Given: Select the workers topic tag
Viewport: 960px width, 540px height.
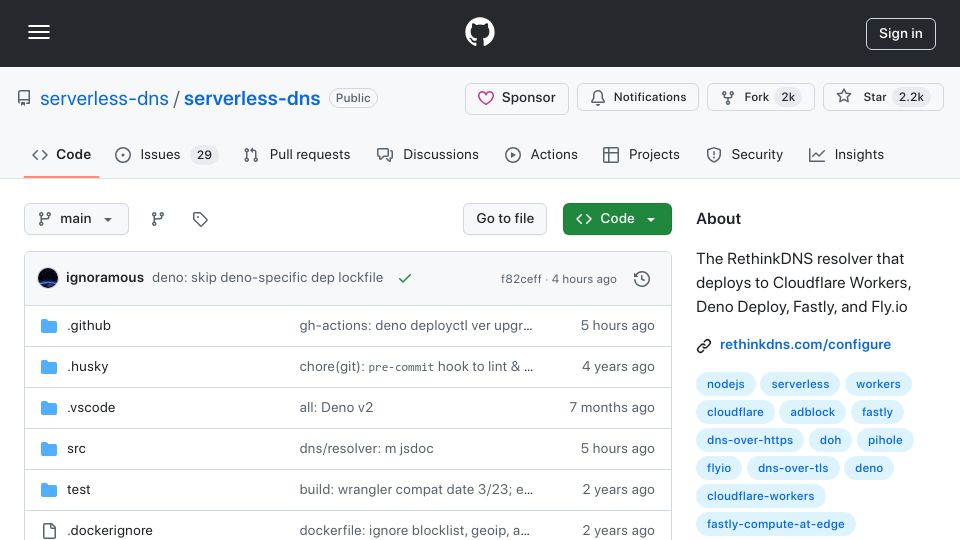Looking at the screenshot, I should pyautogui.click(x=878, y=384).
